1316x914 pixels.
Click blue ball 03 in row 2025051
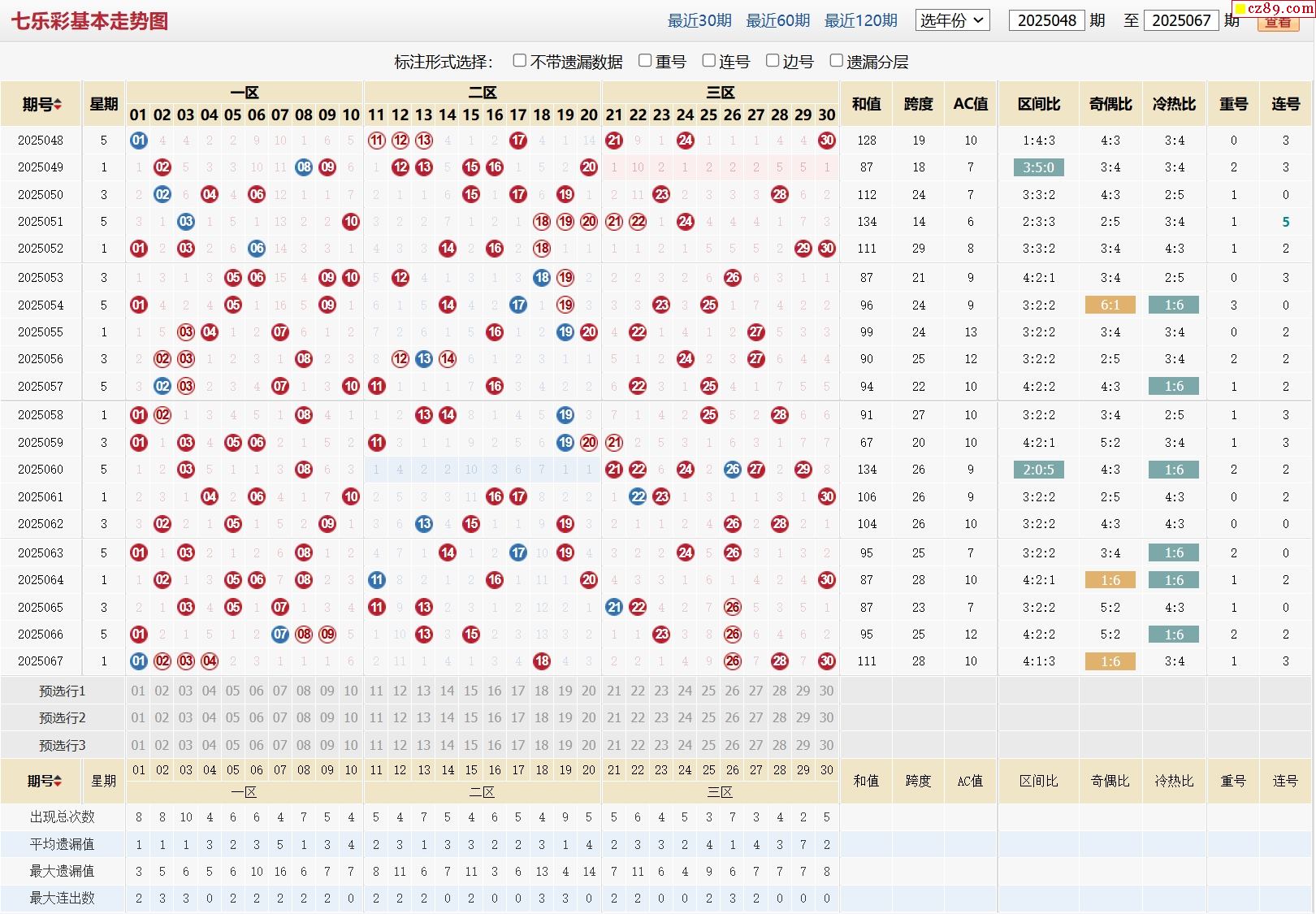click(186, 222)
